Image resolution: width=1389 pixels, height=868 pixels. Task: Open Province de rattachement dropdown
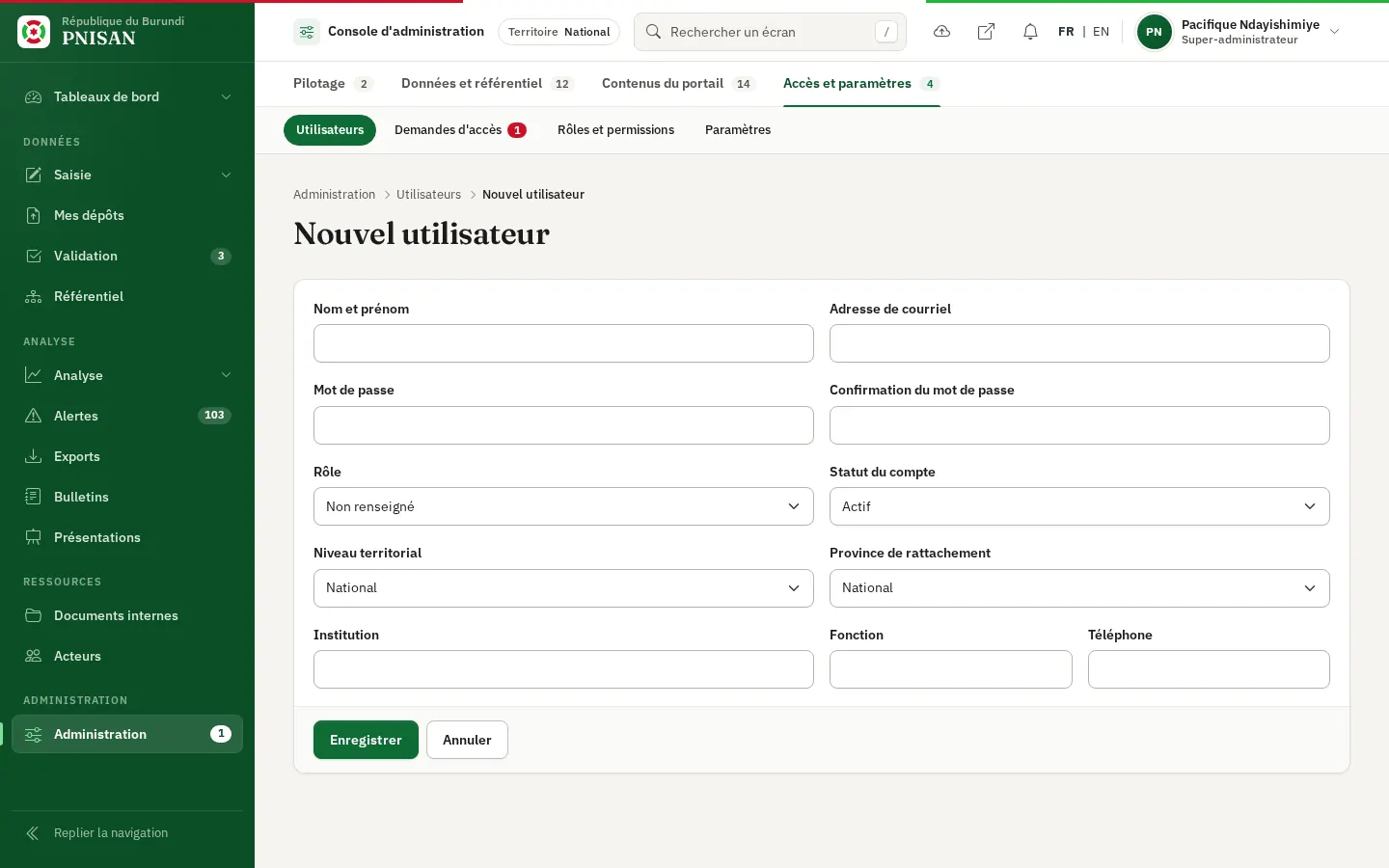[1079, 588]
